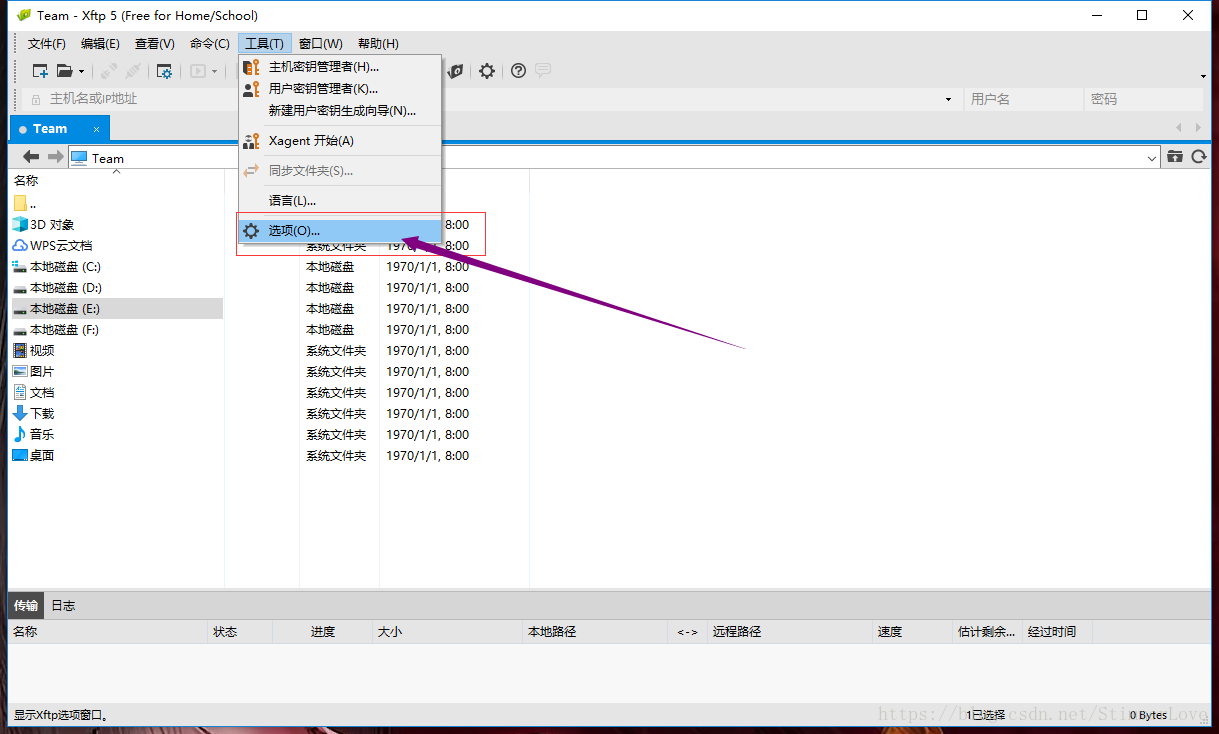This screenshot has height=734, width=1219.
Task: Click the 进度 column header in transfers
Action: (322, 632)
